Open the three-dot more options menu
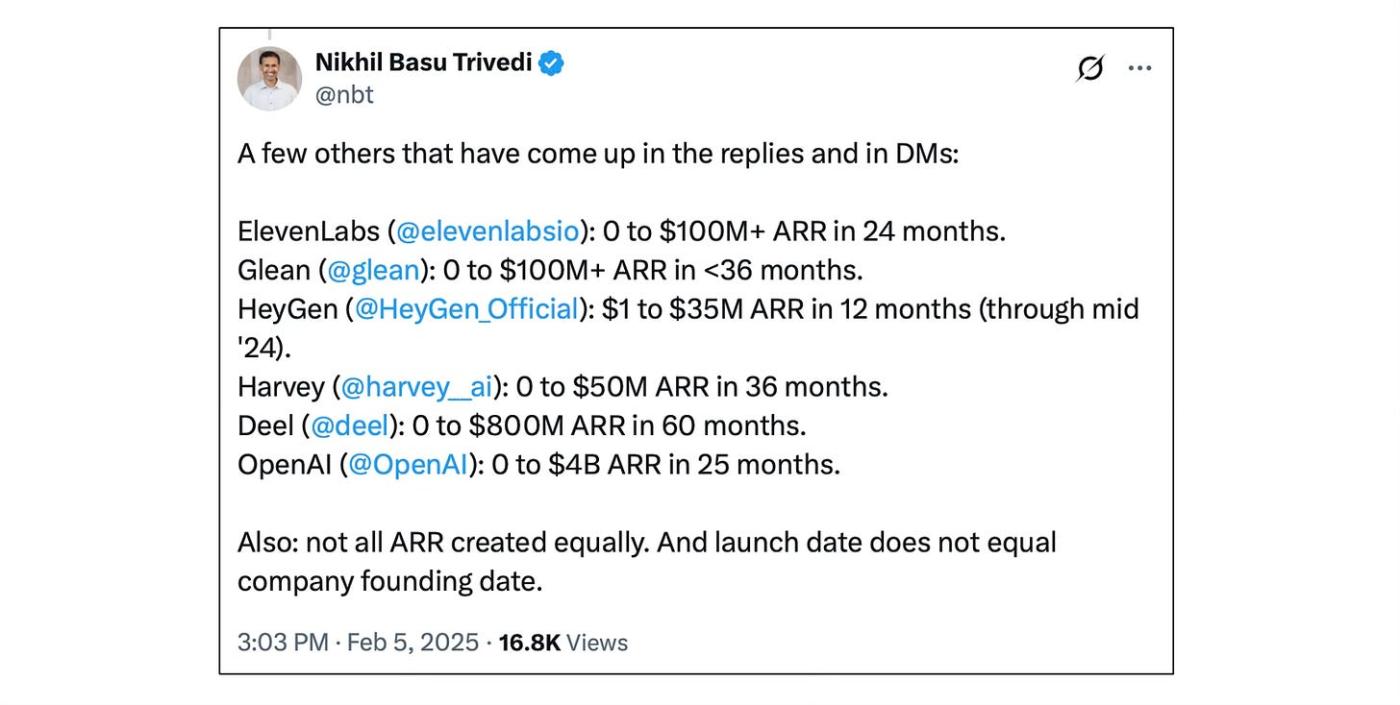The image size is (1400, 705). (1140, 68)
